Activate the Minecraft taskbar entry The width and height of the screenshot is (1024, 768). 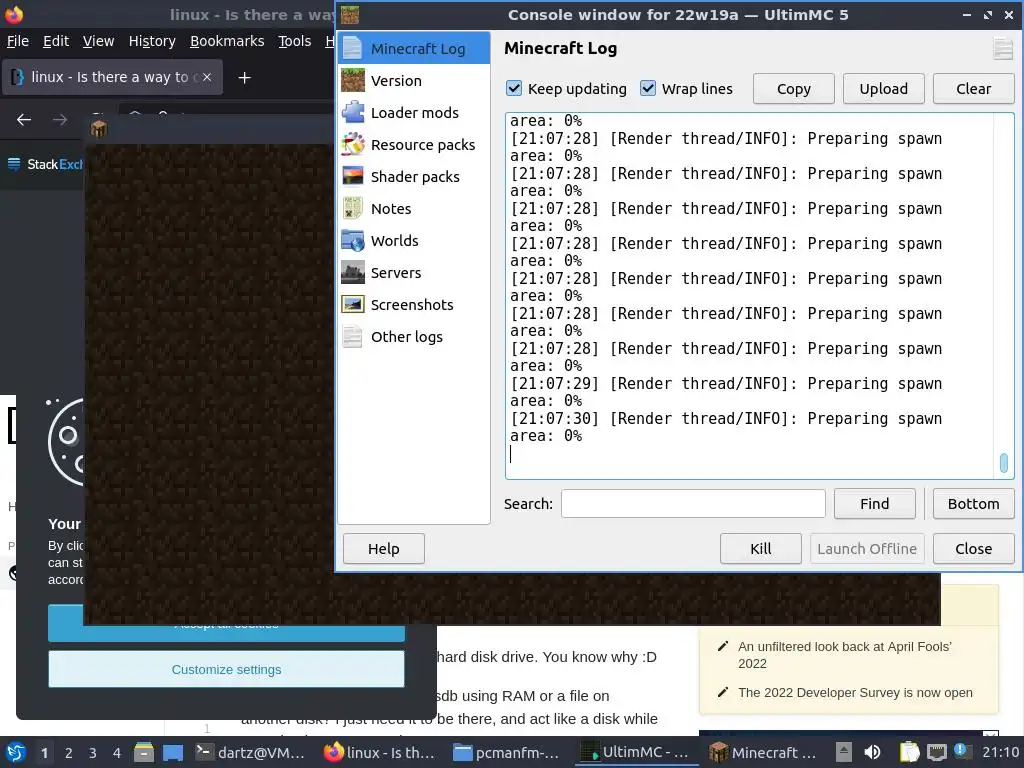coord(763,752)
